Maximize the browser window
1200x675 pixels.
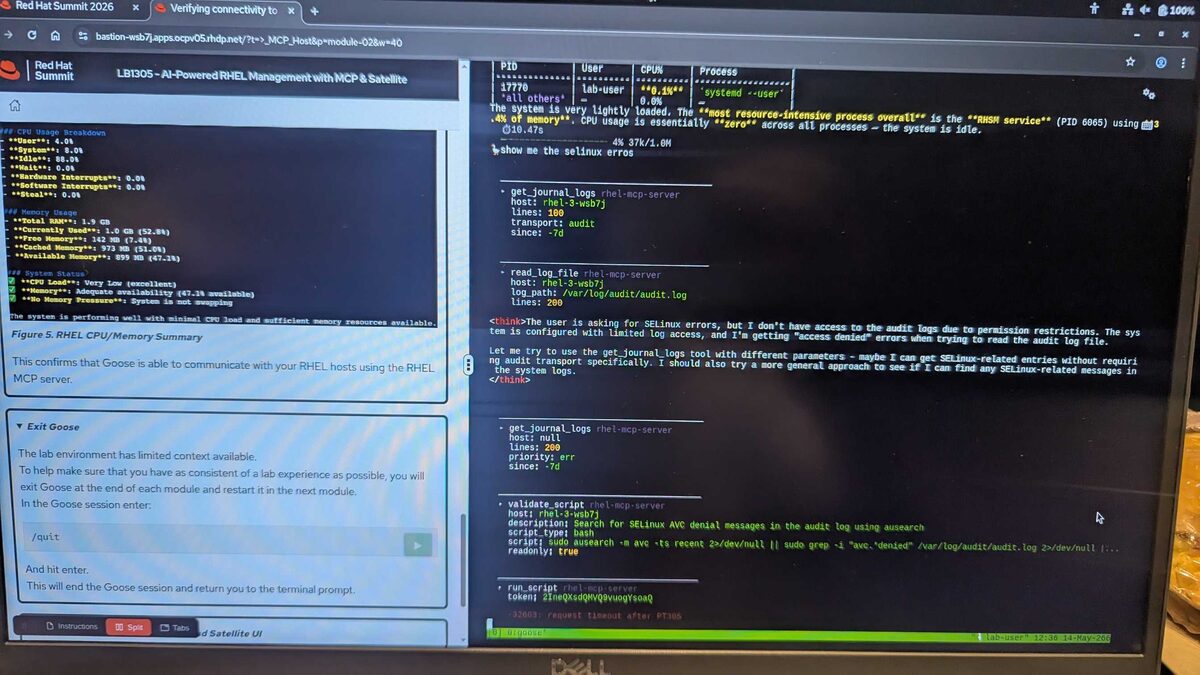click(1163, 35)
